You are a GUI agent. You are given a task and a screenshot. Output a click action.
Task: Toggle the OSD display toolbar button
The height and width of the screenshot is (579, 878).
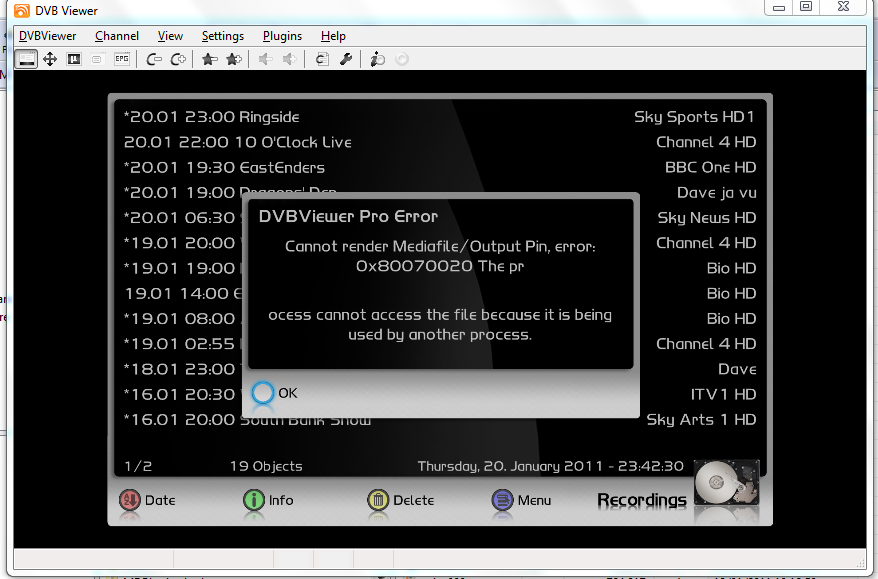pos(26,59)
